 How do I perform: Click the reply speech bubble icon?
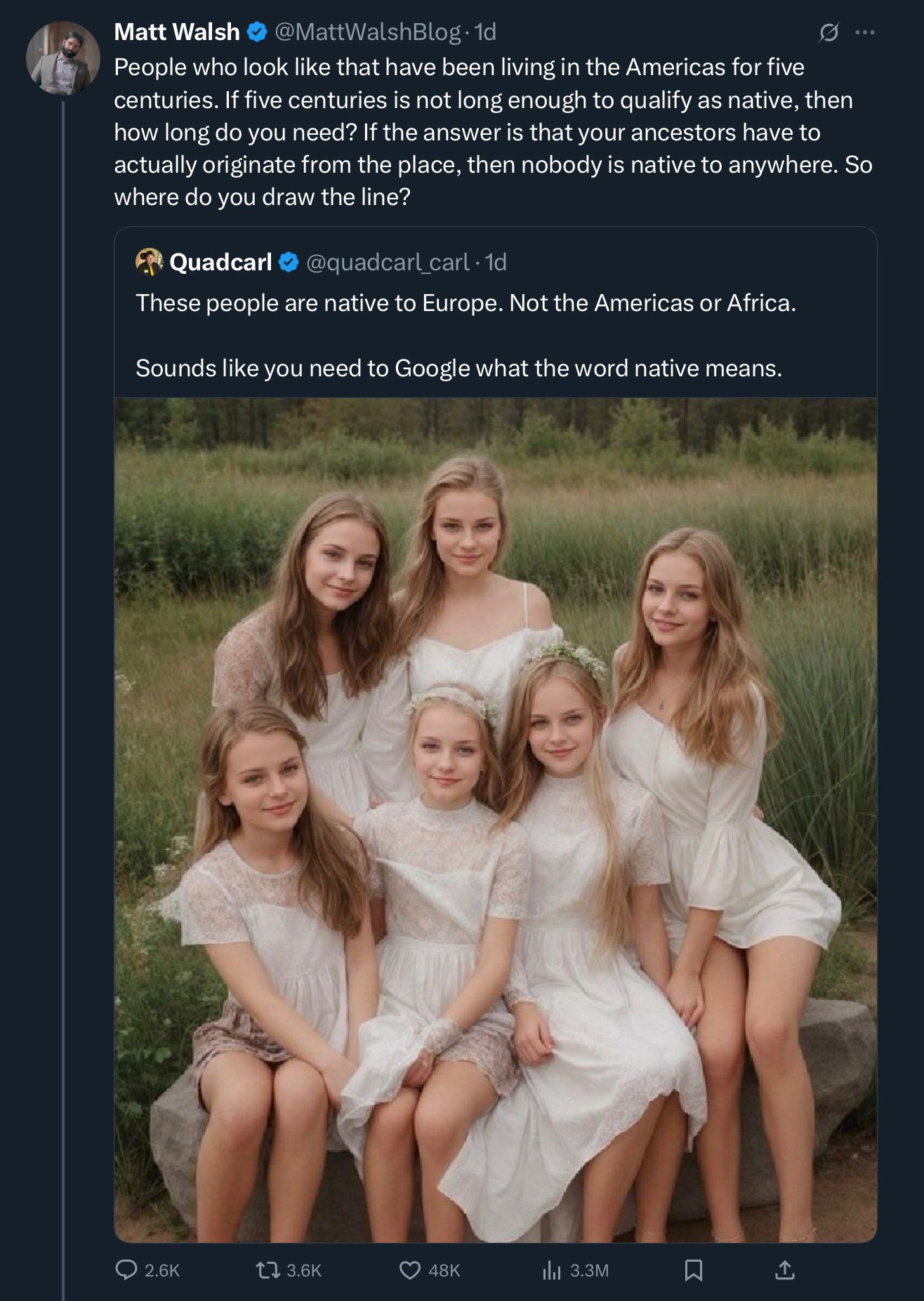[126, 1269]
